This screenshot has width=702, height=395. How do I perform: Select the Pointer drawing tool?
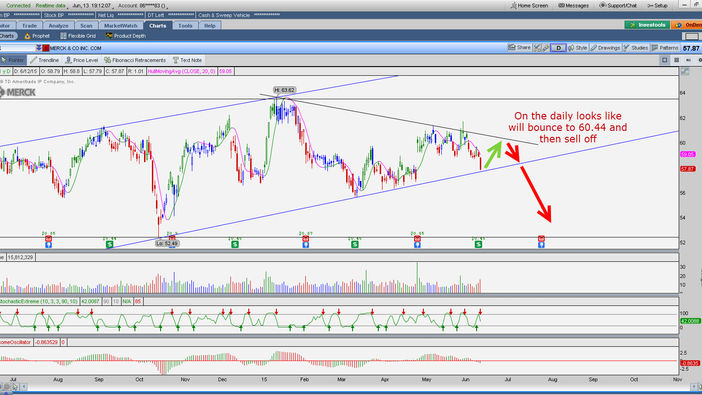13,60
